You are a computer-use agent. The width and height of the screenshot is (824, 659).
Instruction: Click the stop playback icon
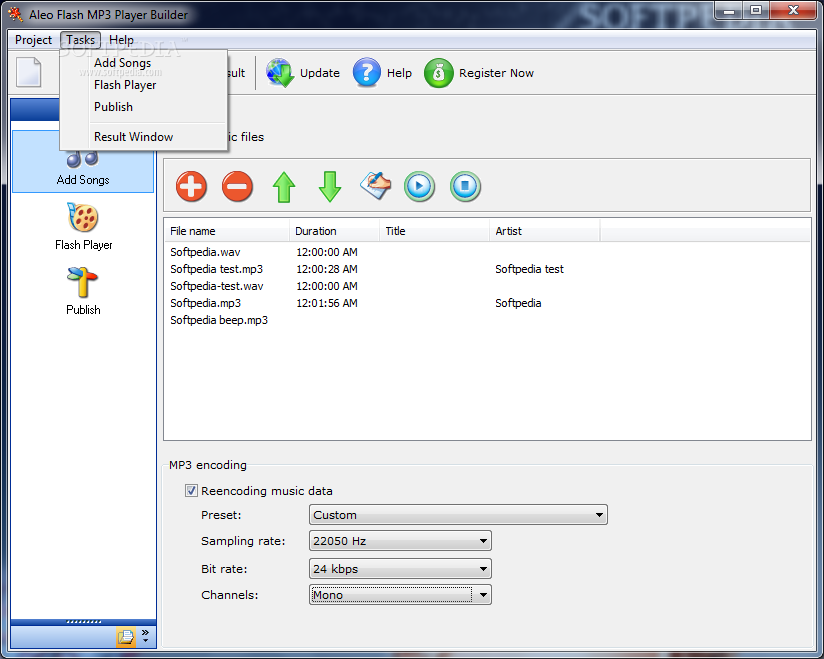coord(465,186)
